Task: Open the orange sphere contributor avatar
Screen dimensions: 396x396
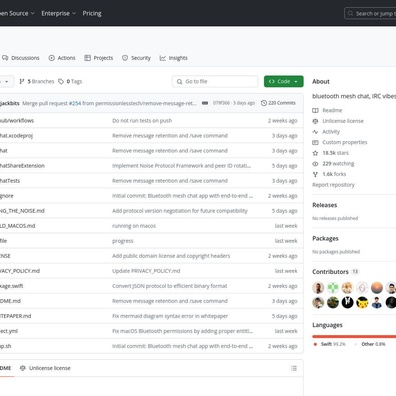Action: (x=377, y=287)
